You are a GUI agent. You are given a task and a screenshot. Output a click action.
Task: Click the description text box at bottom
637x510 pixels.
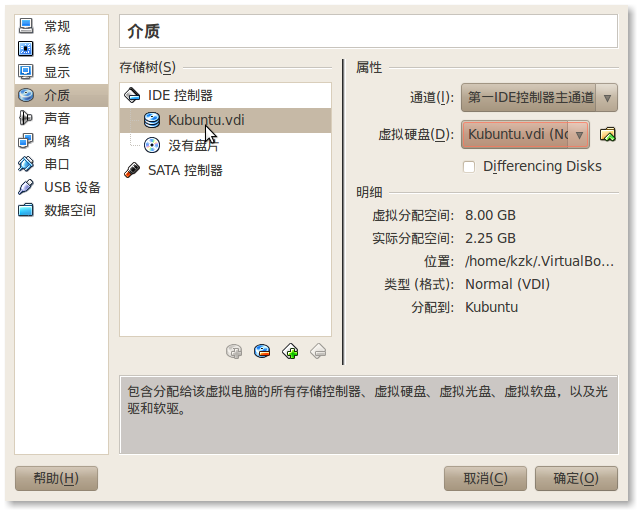[x=368, y=415]
